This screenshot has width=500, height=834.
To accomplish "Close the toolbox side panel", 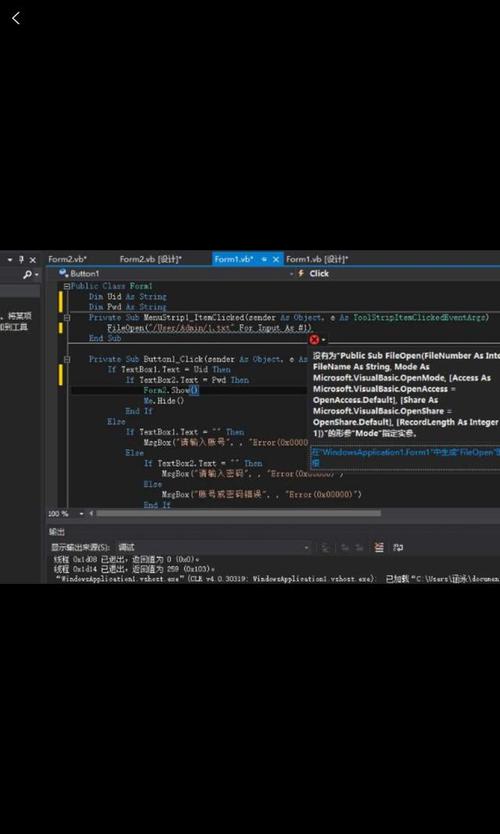I will point(32,260).
